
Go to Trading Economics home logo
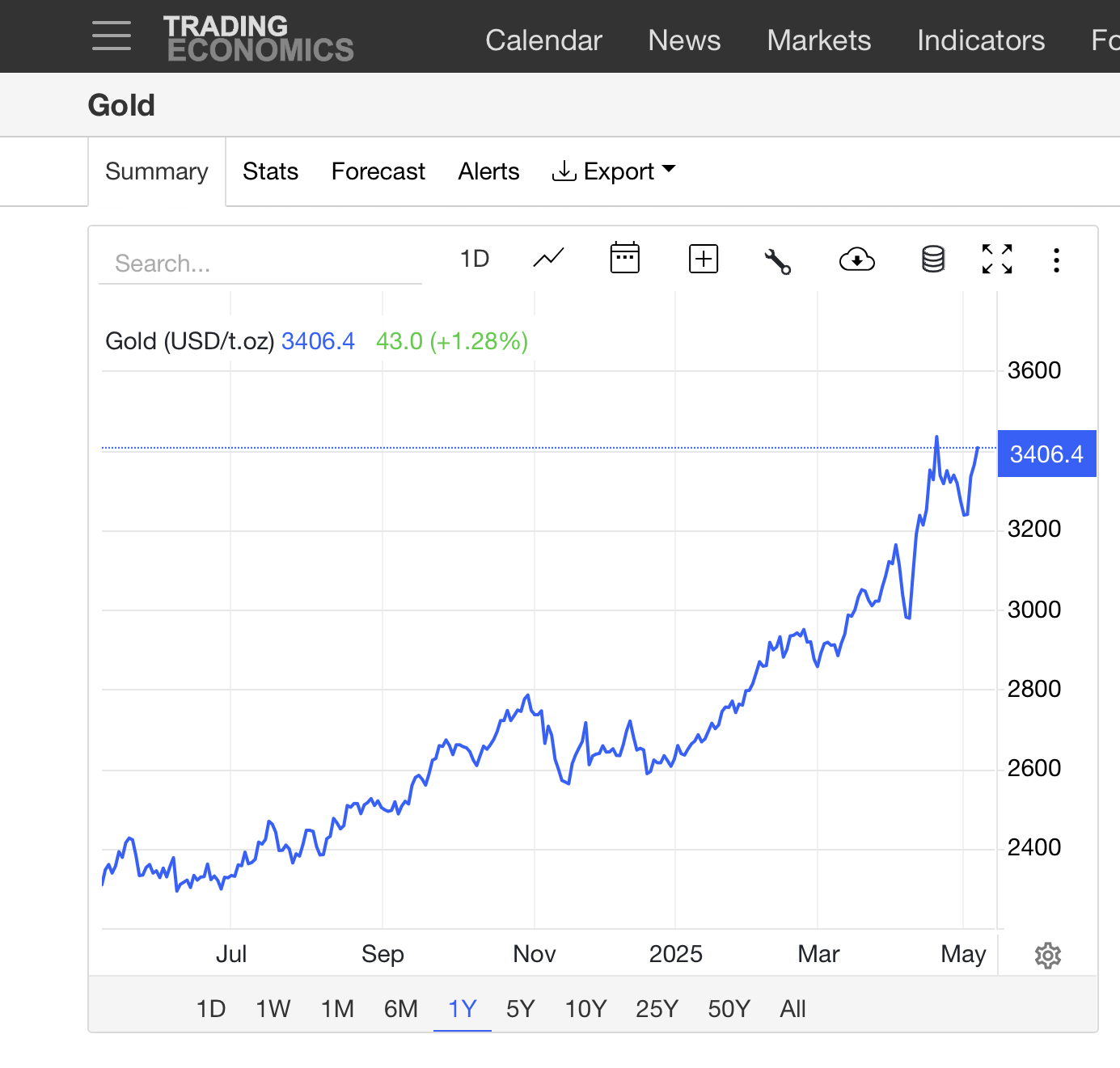[259, 38]
